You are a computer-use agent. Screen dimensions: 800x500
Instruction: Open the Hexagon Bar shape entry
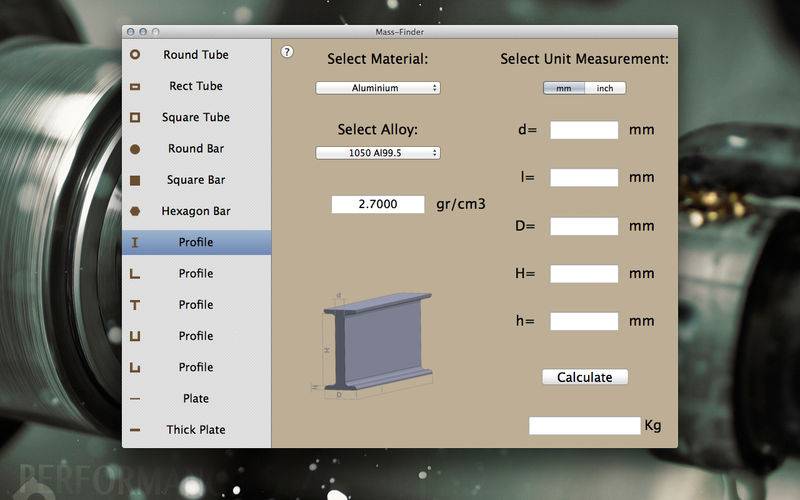pos(196,211)
